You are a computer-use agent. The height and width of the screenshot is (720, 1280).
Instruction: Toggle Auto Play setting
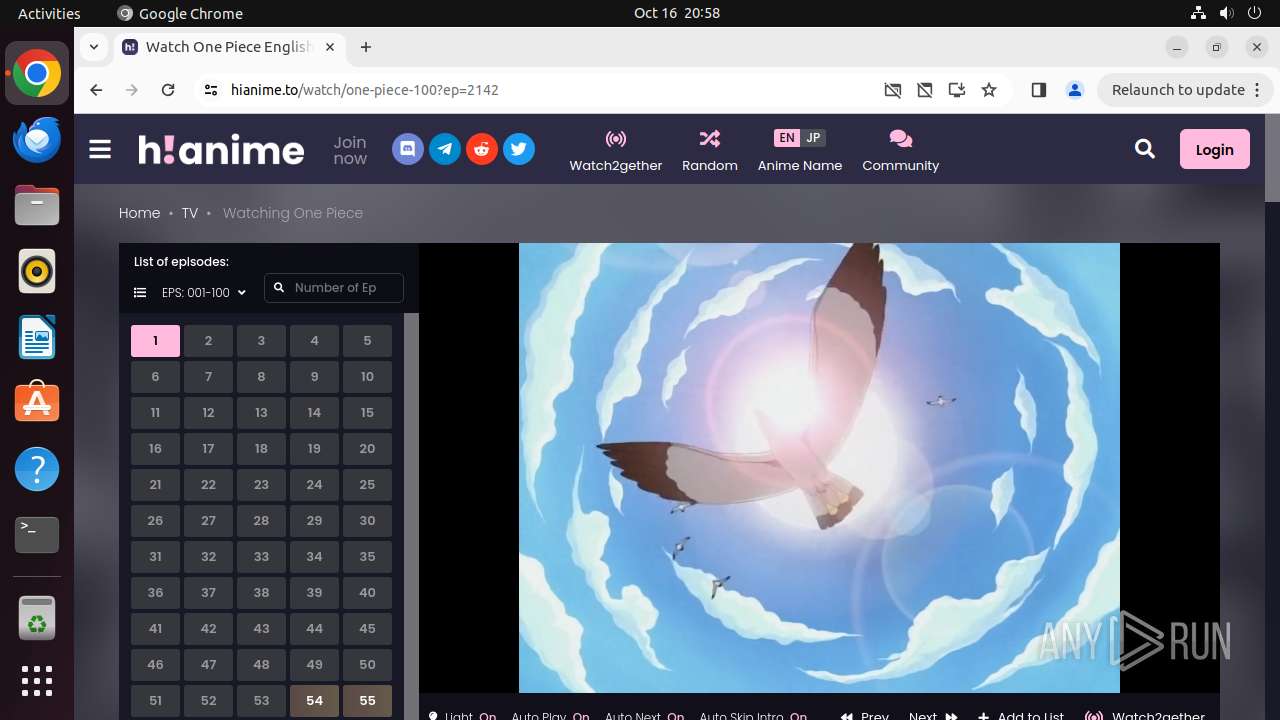pyautogui.click(x=550, y=716)
